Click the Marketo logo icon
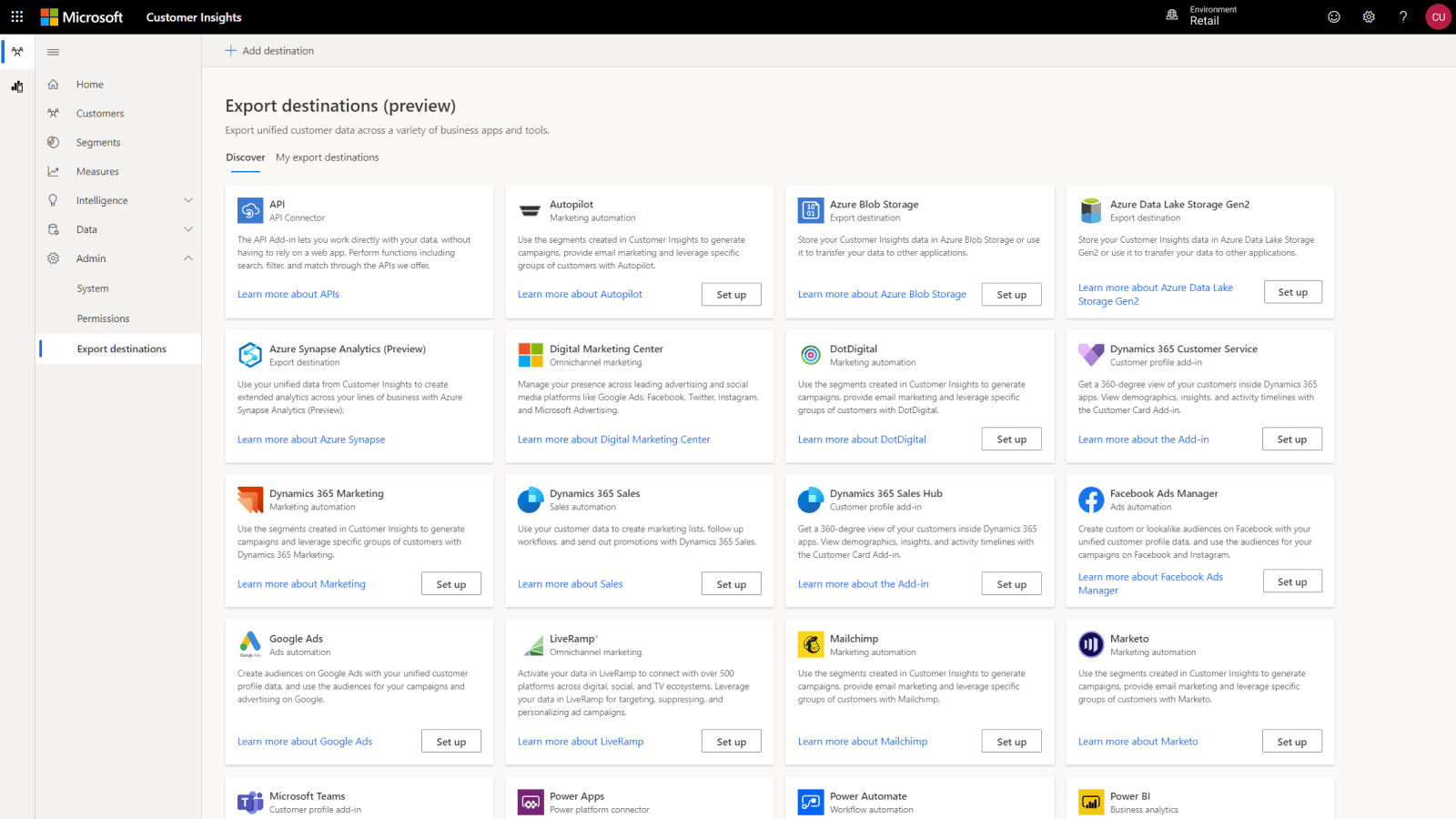Viewport: 1456px width, 819px height. [1091, 644]
